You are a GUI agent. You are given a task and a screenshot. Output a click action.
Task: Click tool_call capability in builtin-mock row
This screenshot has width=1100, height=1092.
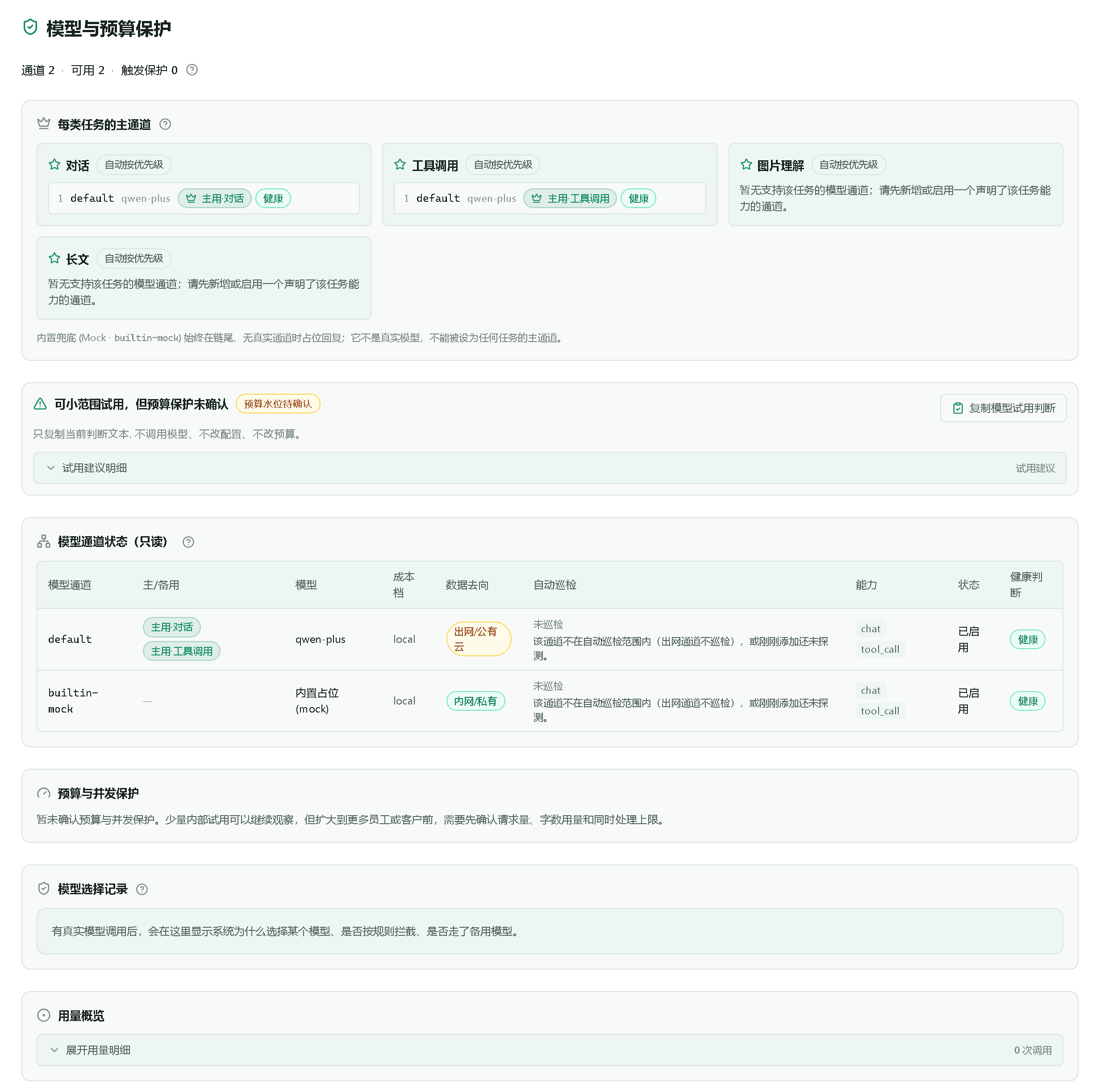point(880,711)
